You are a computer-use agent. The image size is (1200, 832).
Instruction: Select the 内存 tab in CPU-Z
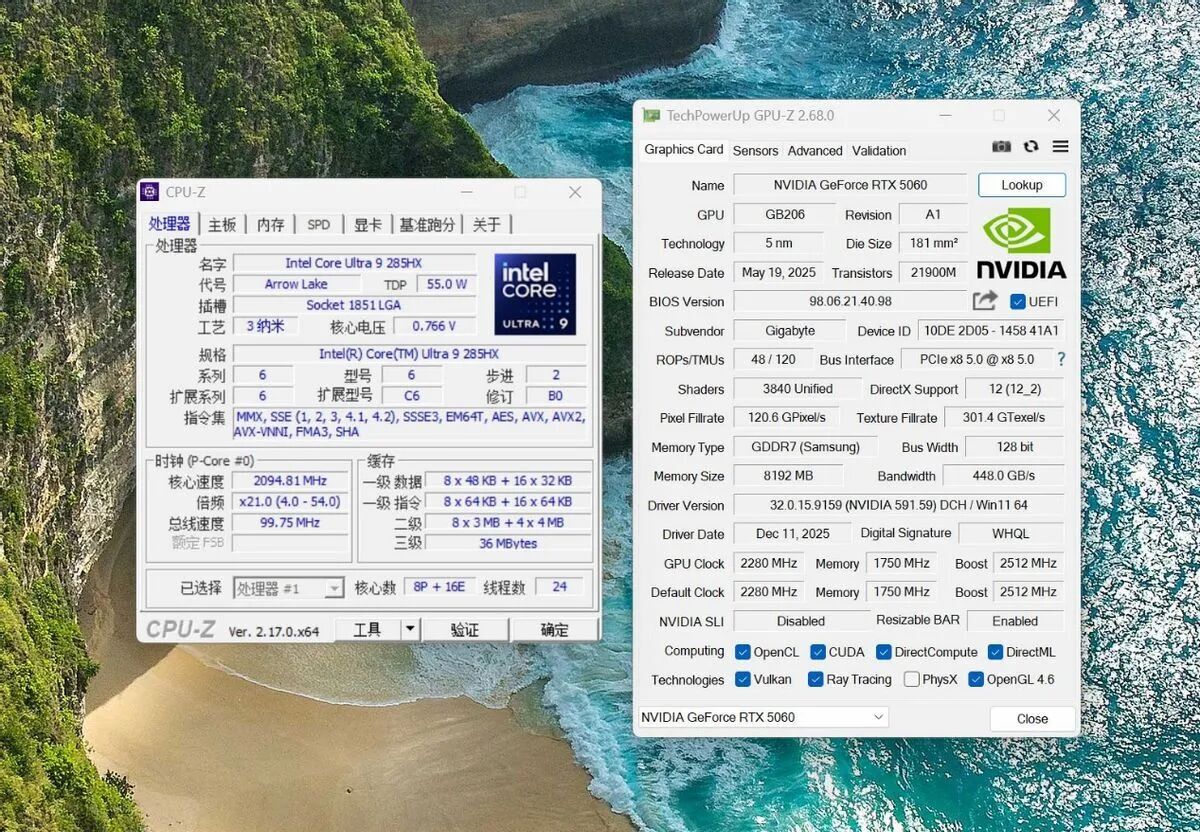point(271,225)
